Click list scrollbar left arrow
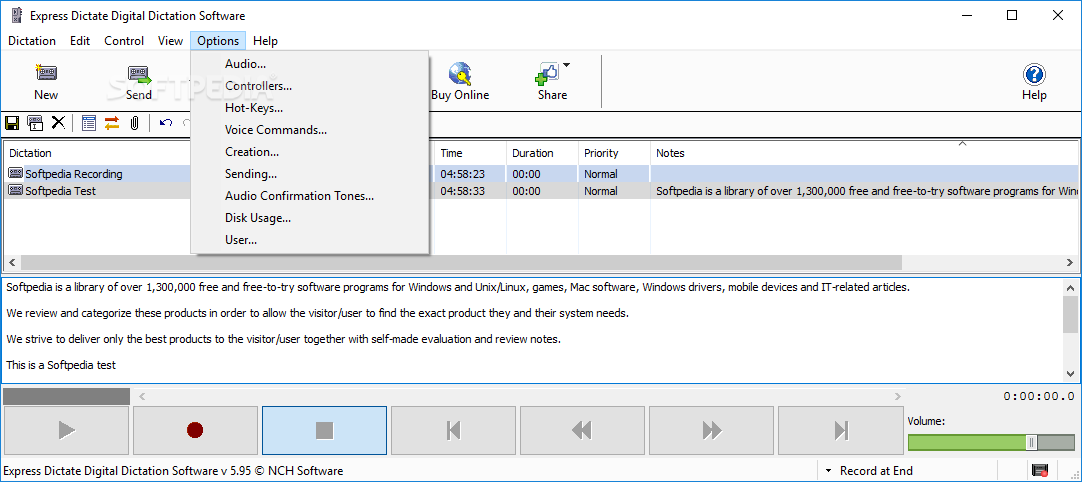 [x=12, y=262]
